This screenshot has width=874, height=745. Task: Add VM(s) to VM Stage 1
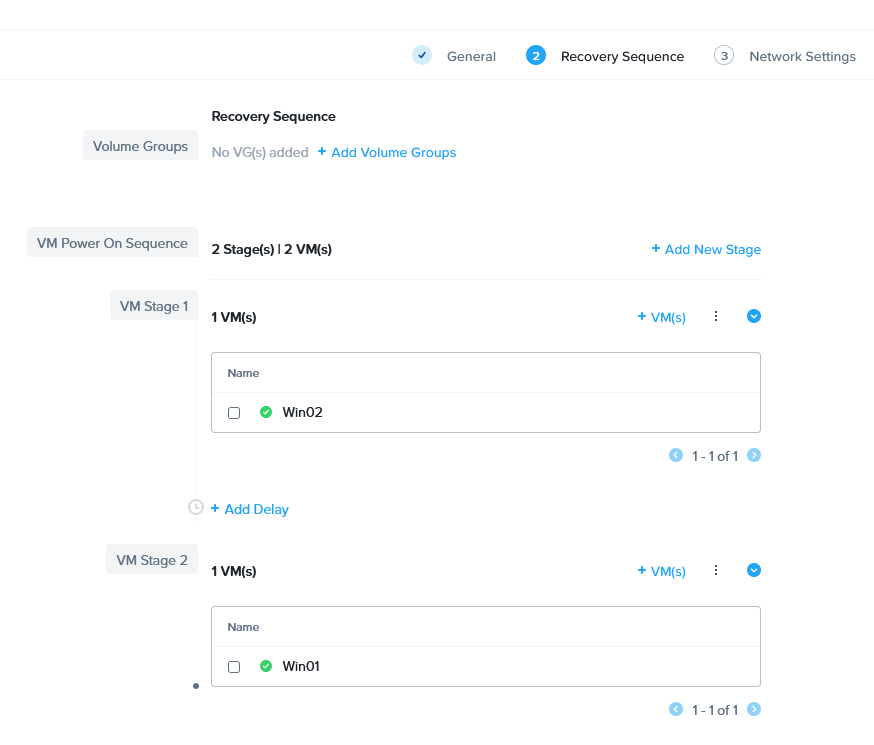coord(662,317)
